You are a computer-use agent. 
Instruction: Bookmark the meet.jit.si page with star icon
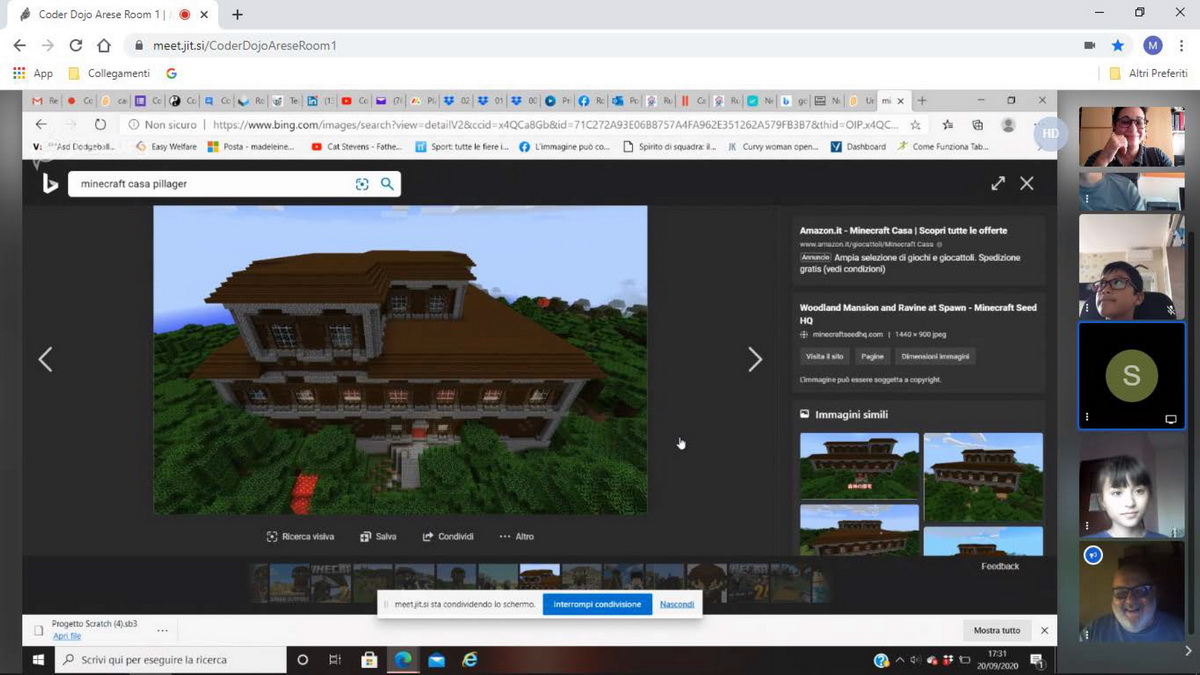click(x=1118, y=45)
